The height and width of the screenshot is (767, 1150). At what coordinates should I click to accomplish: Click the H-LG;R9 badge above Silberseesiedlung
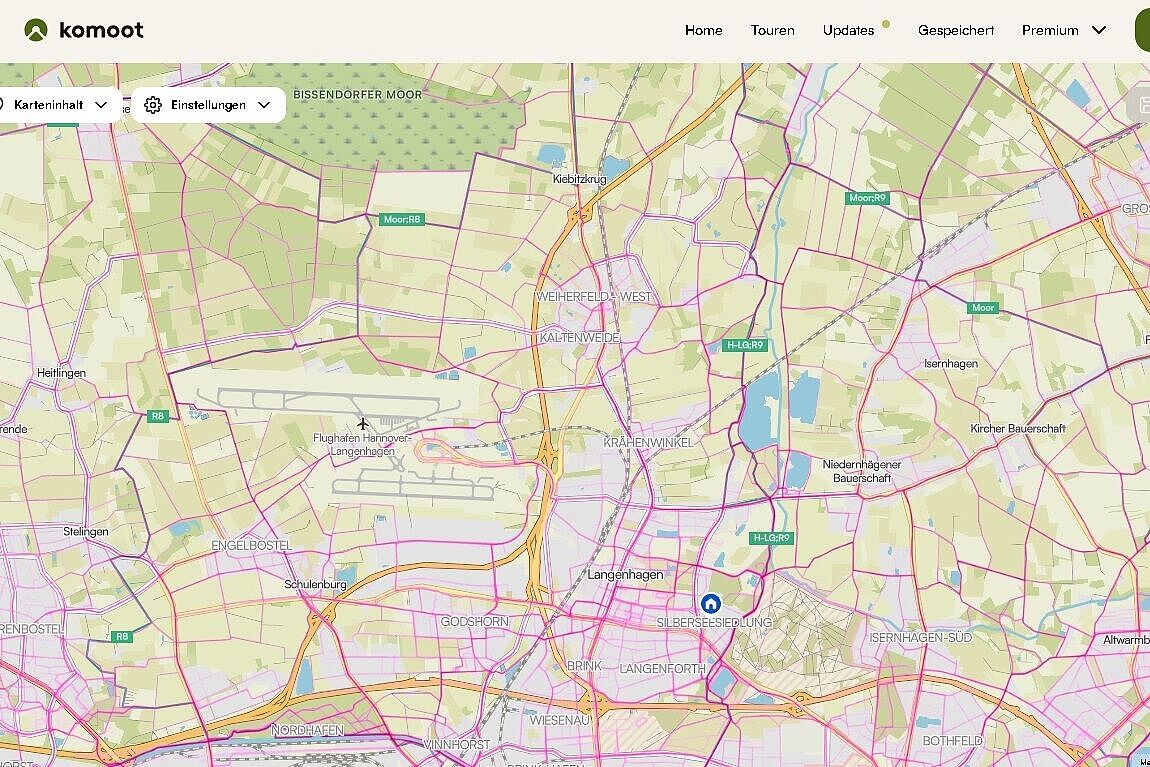coord(772,538)
